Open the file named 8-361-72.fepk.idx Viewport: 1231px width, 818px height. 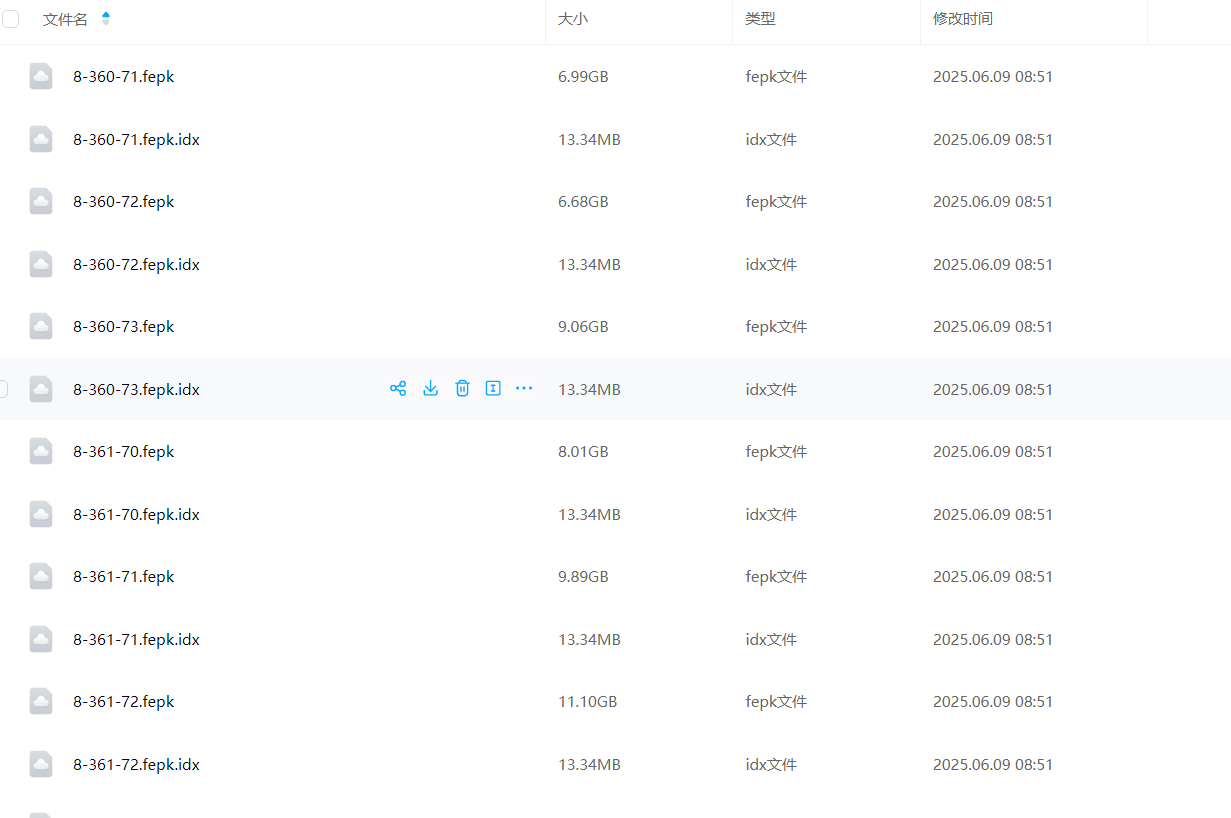tap(136, 764)
